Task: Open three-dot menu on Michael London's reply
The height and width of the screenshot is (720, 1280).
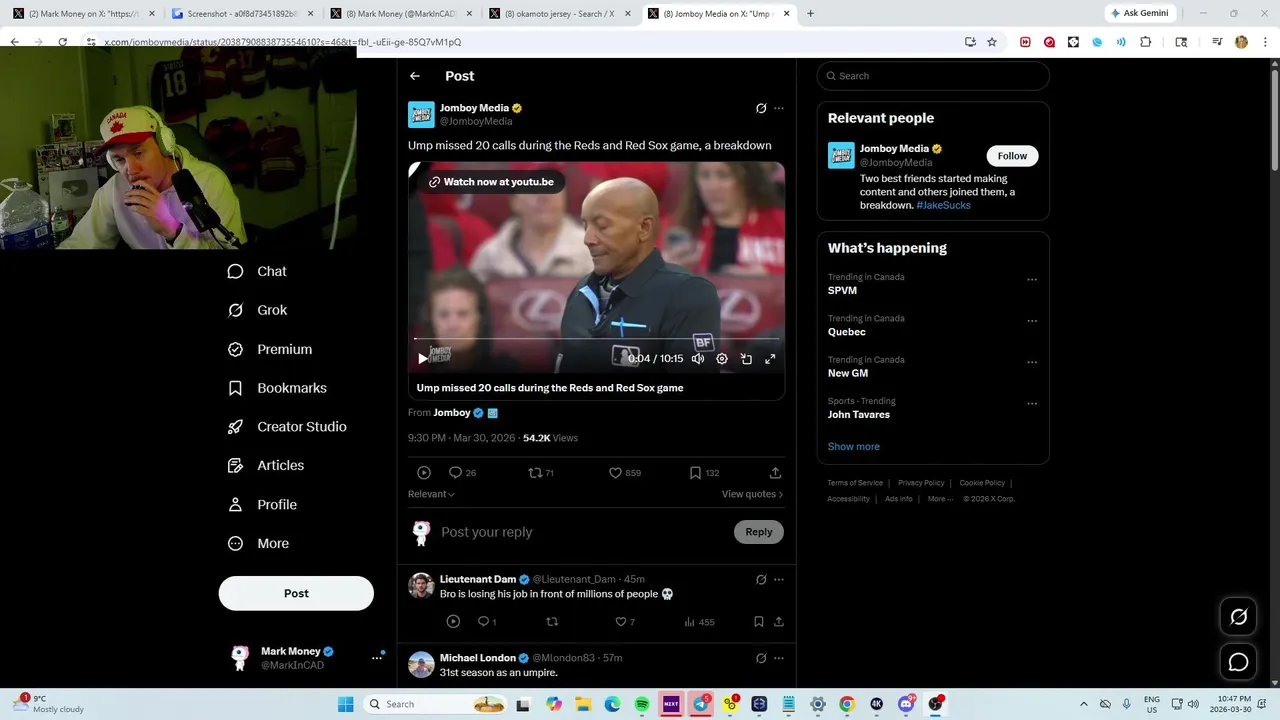Action: (x=779, y=658)
